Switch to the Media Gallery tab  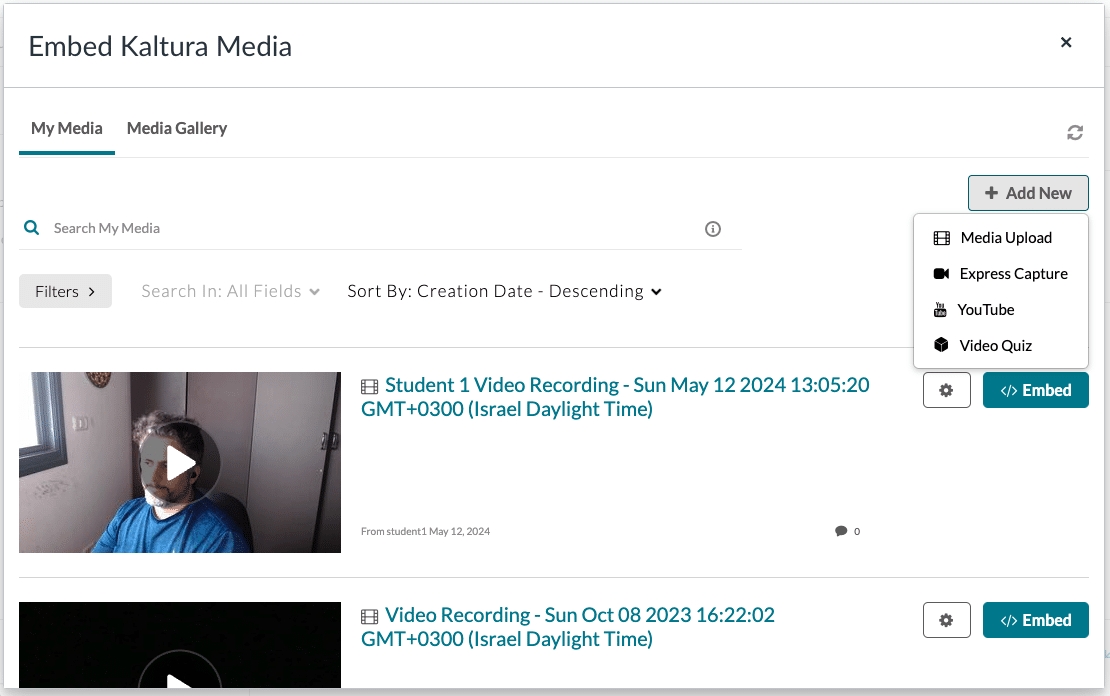tap(177, 128)
